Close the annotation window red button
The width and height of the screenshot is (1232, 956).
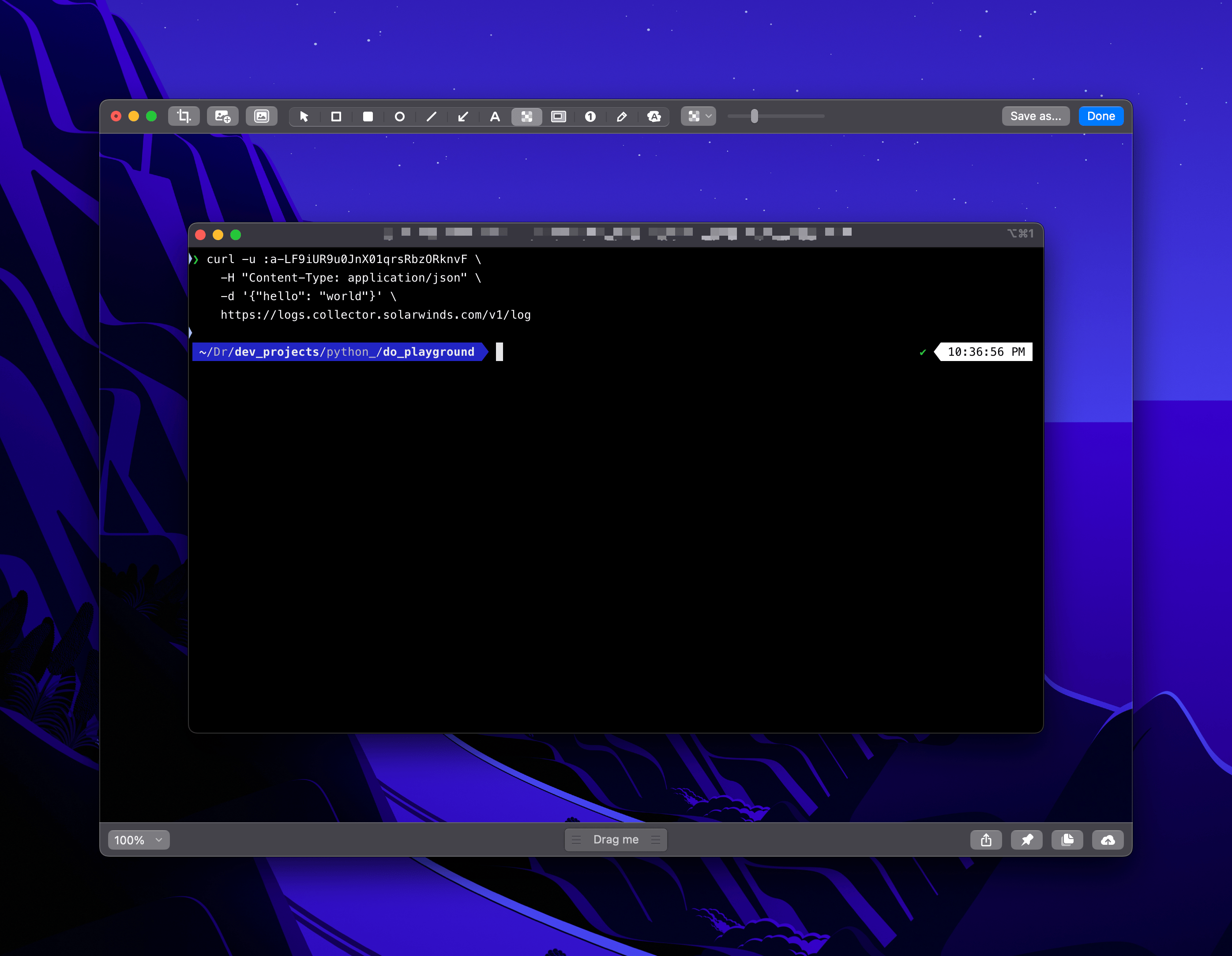click(116, 116)
